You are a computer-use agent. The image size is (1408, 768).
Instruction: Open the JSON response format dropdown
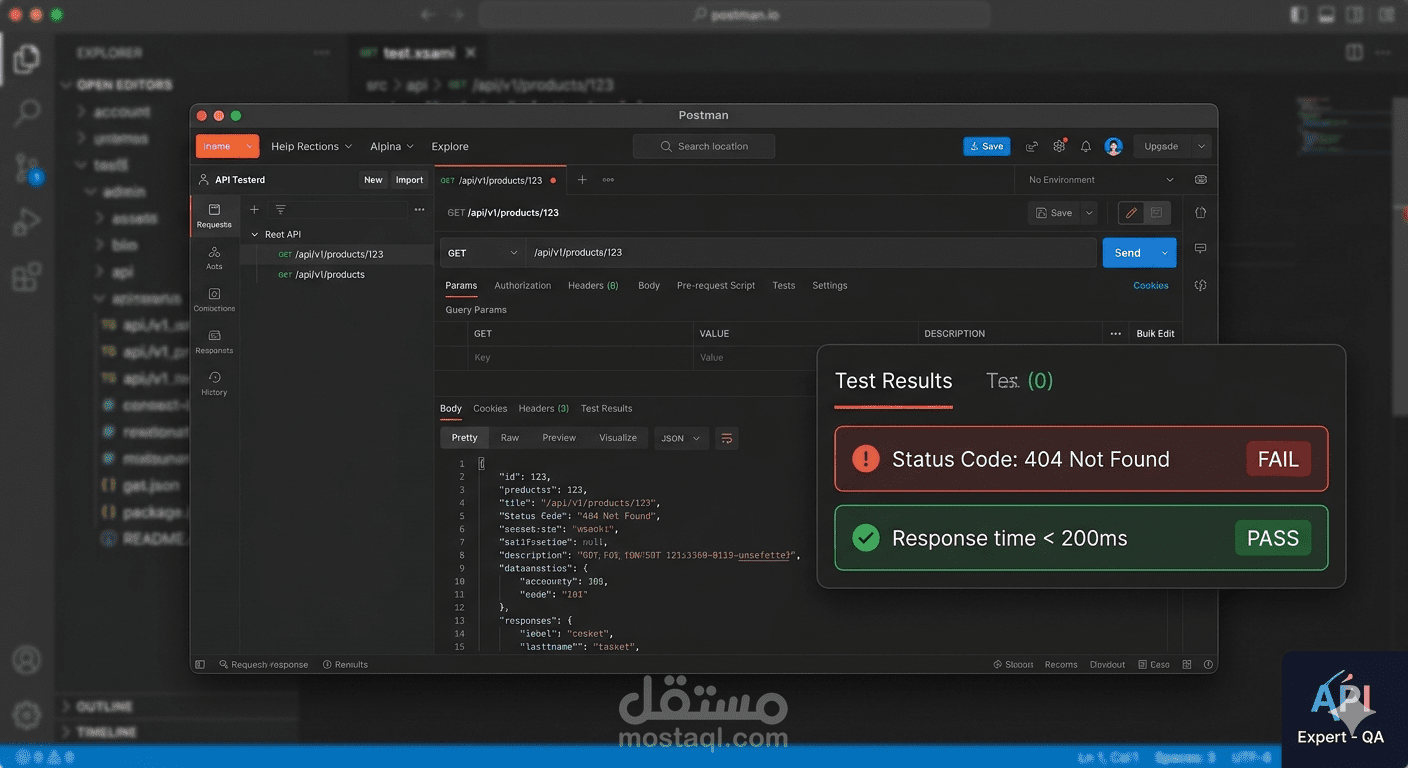pyautogui.click(x=680, y=437)
